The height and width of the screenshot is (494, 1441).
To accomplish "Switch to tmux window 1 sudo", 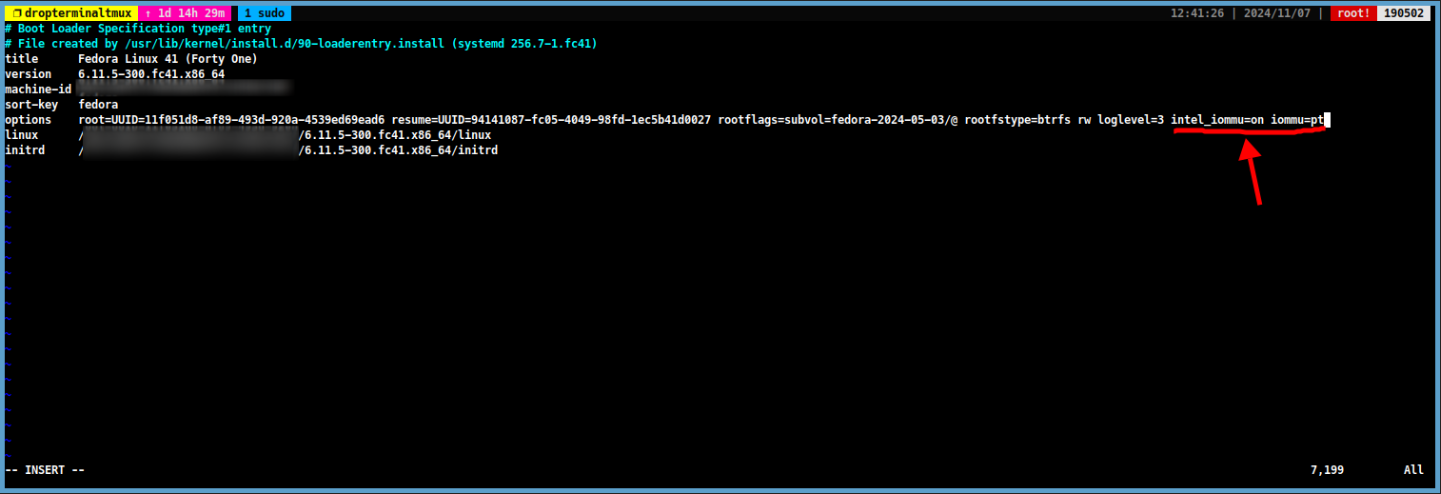I will [264, 14].
